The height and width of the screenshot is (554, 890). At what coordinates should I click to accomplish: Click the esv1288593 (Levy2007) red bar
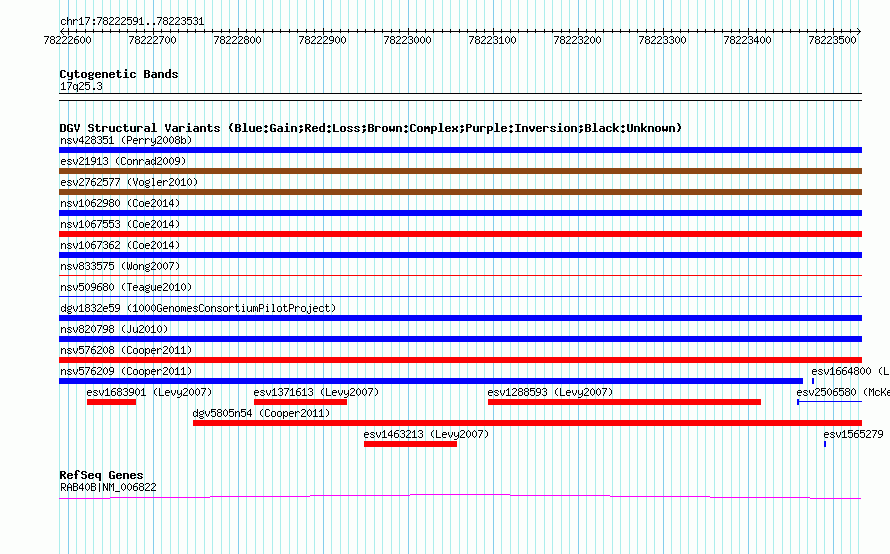624,402
